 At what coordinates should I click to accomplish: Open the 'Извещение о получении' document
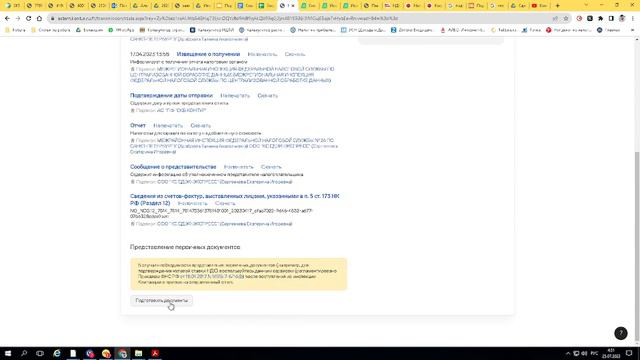[208, 54]
